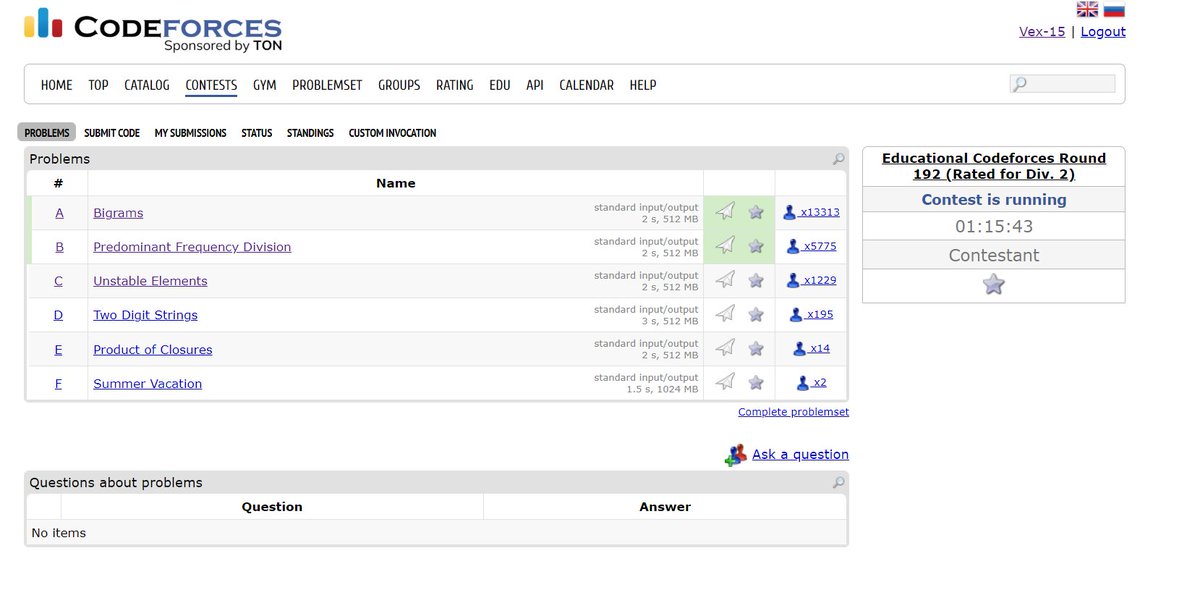Click the submit icon for Summer Vacation
The width and height of the screenshot is (1200, 590).
pos(726,381)
